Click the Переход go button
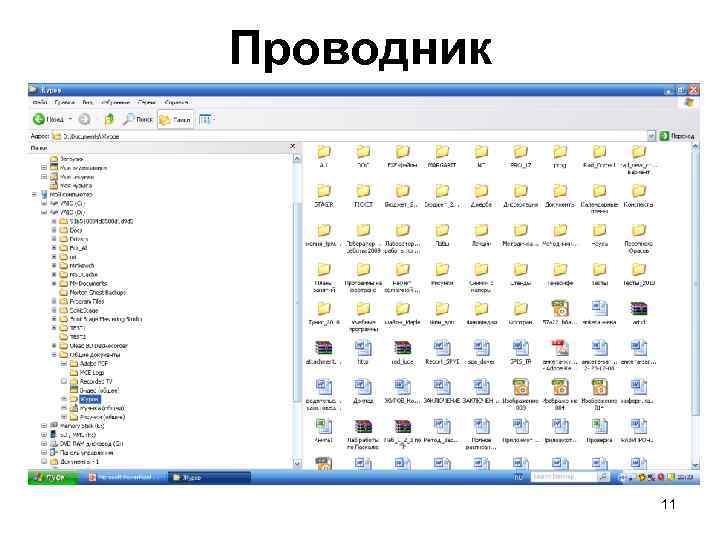Screen dimensions: 720x540 coord(677,136)
